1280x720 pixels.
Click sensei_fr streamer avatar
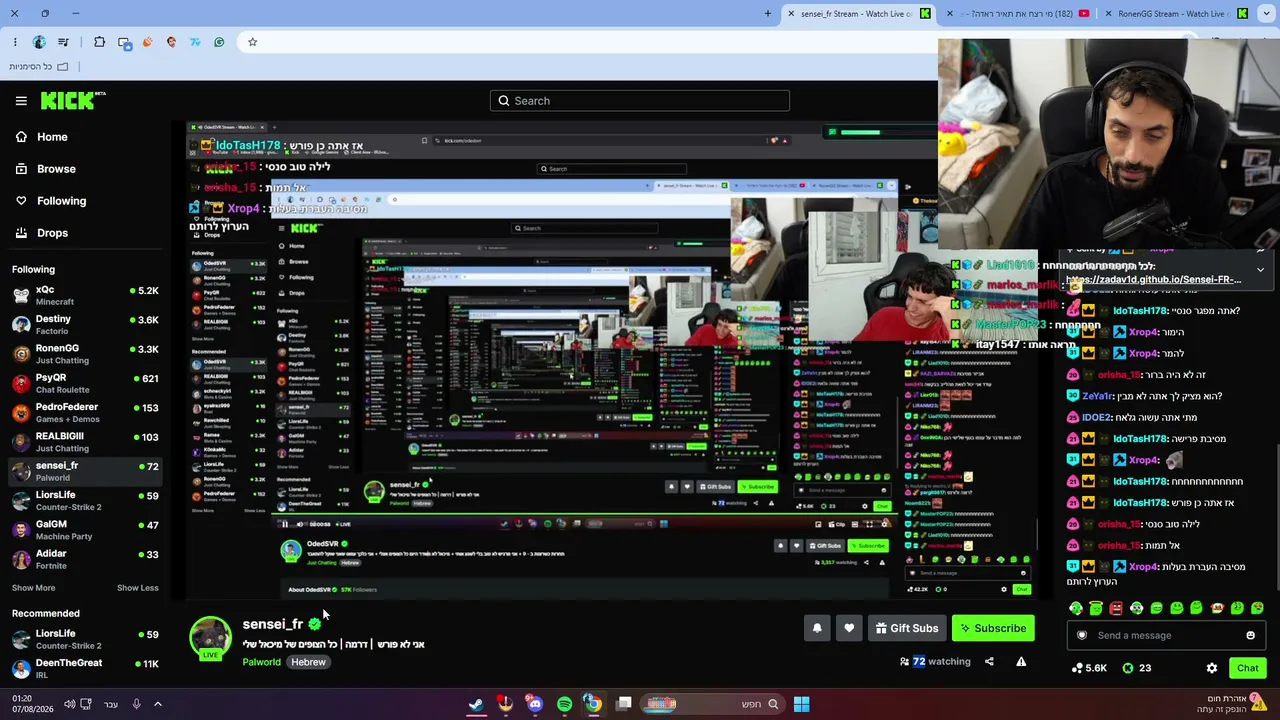[x=210, y=638]
